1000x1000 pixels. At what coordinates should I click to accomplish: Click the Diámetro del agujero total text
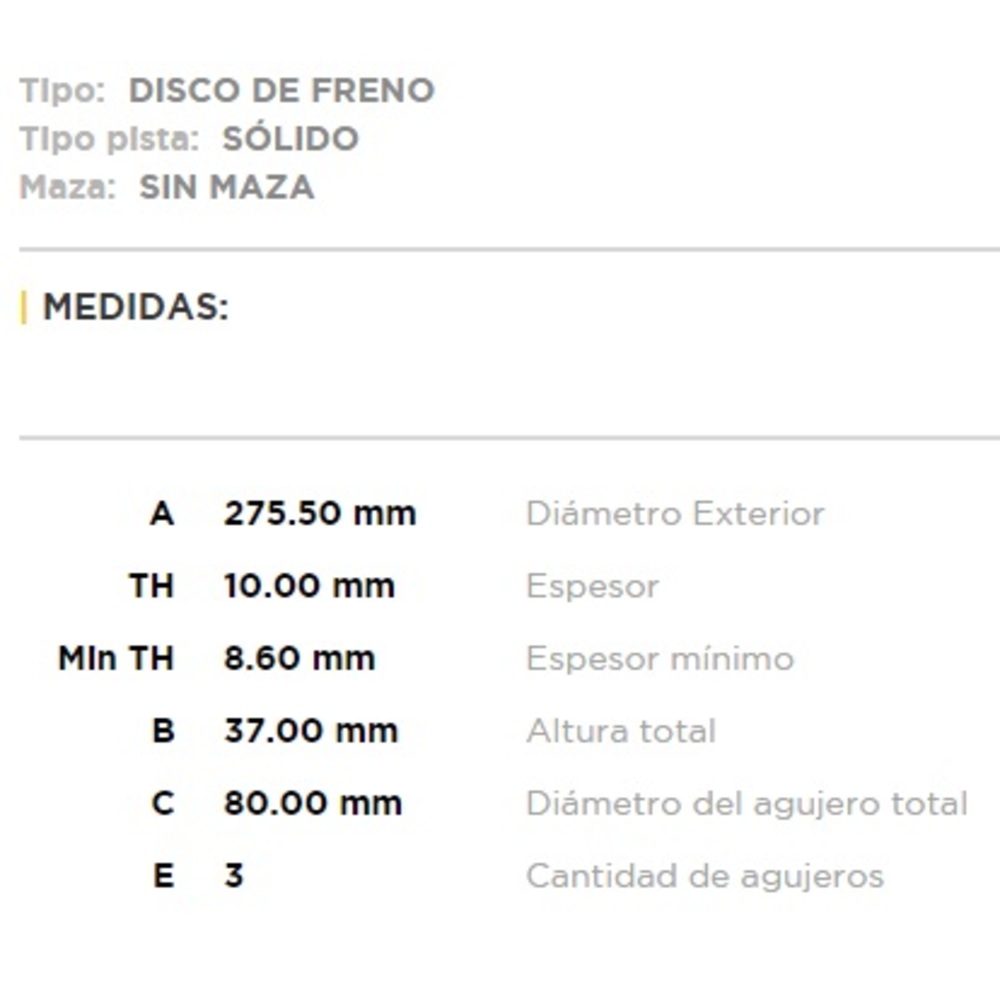(746, 803)
